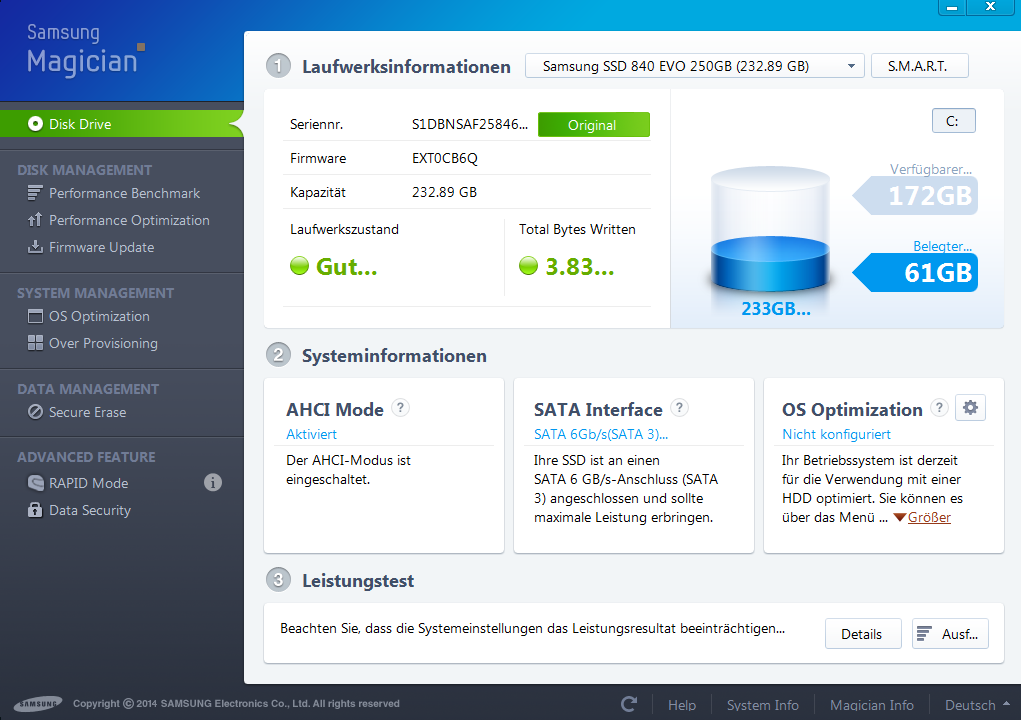
Task: Click the 3.83... total bytes written value
Action: [580, 266]
